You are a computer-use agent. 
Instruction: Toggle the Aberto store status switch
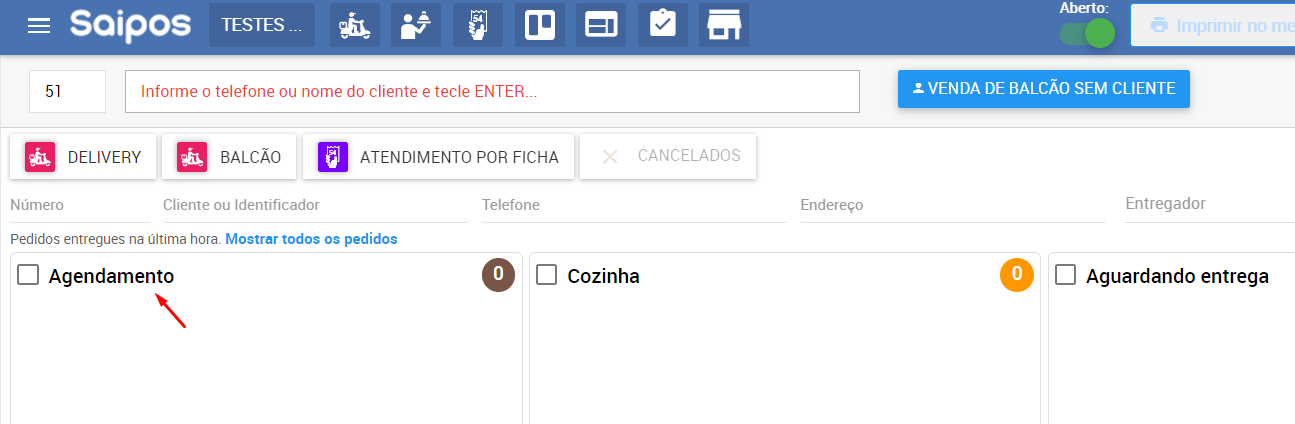[1088, 33]
